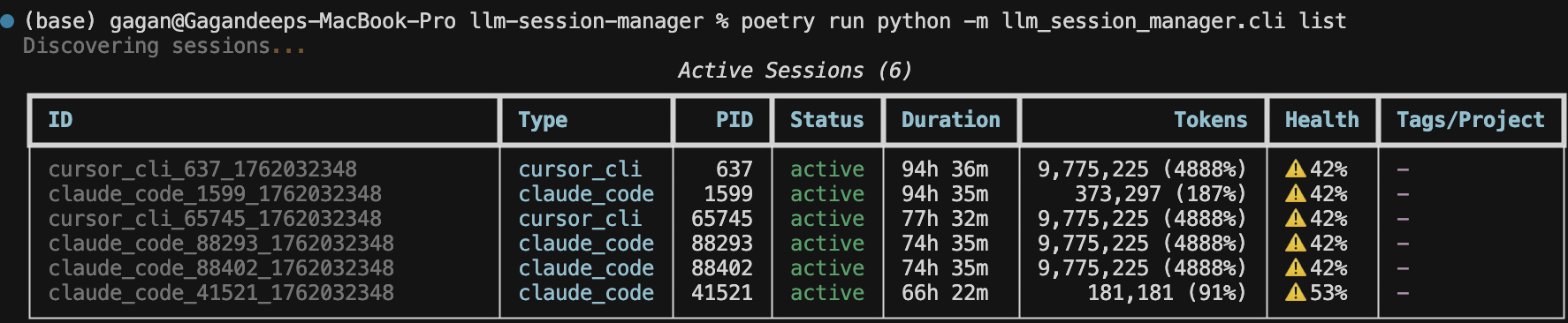Click the warning icon in claude_code_1599 row
This screenshot has width=1568, height=323.
pyautogui.click(x=1296, y=193)
